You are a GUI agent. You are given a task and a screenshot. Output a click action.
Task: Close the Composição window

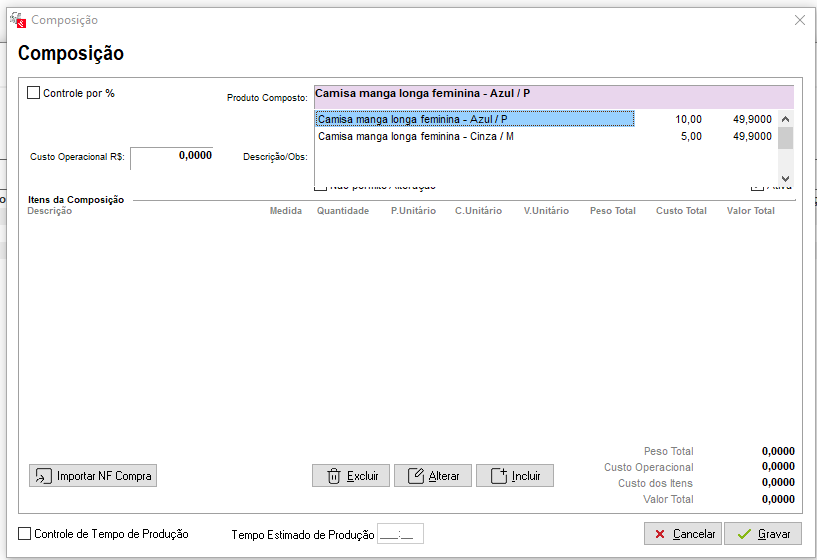coord(799,20)
